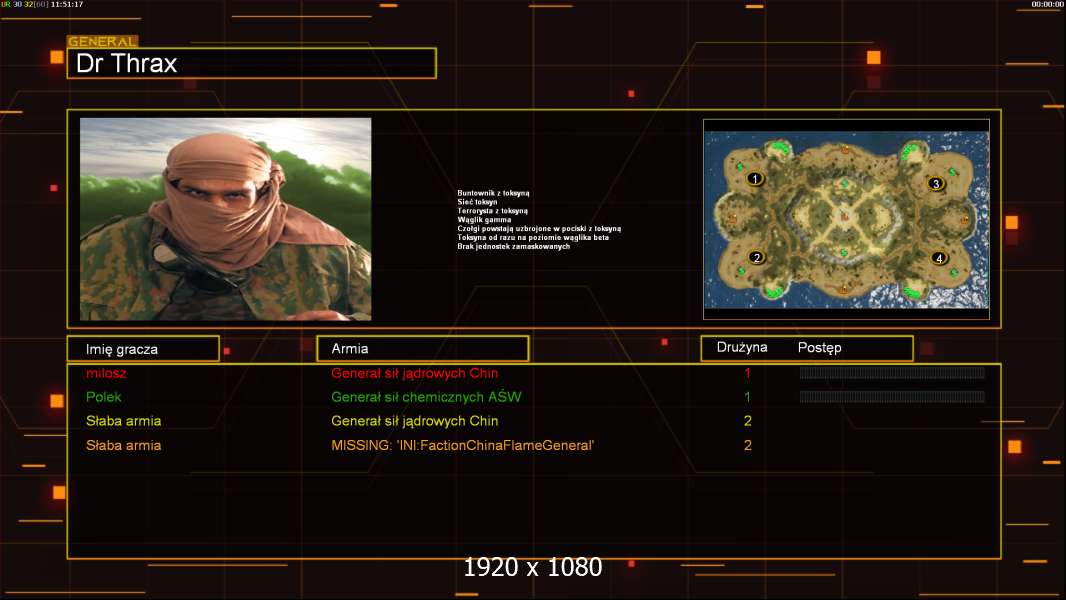Click team number 2 in yellow Słaba armia row
The height and width of the screenshot is (600, 1066).
tap(748, 421)
